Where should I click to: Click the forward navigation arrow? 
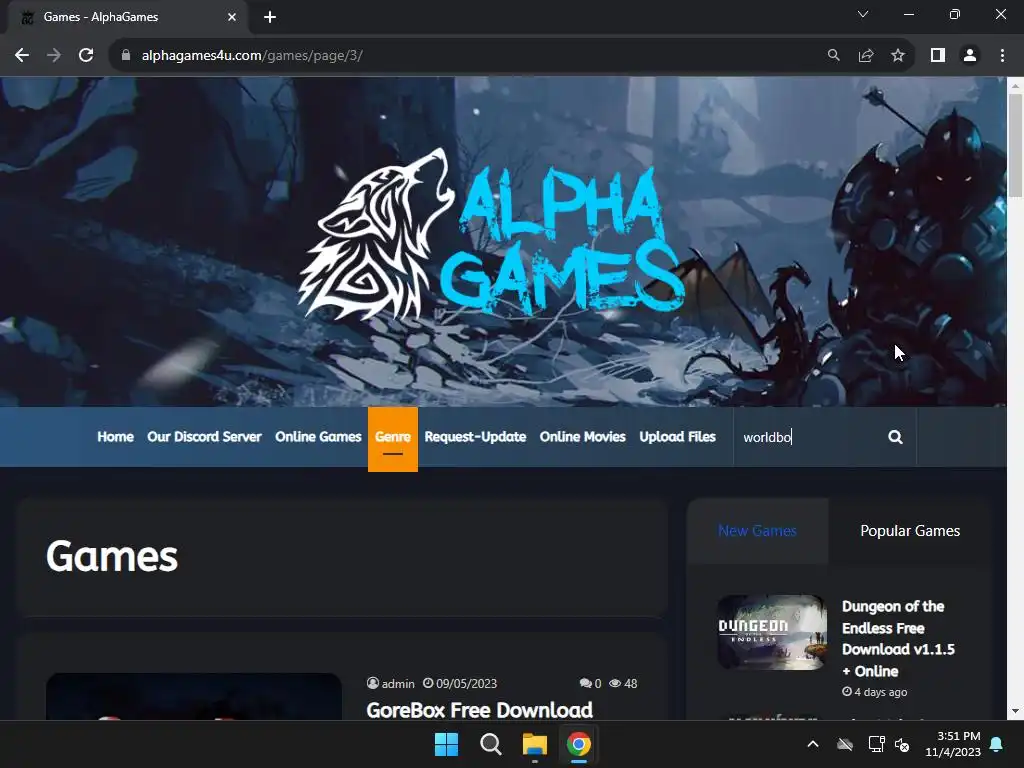(54, 56)
